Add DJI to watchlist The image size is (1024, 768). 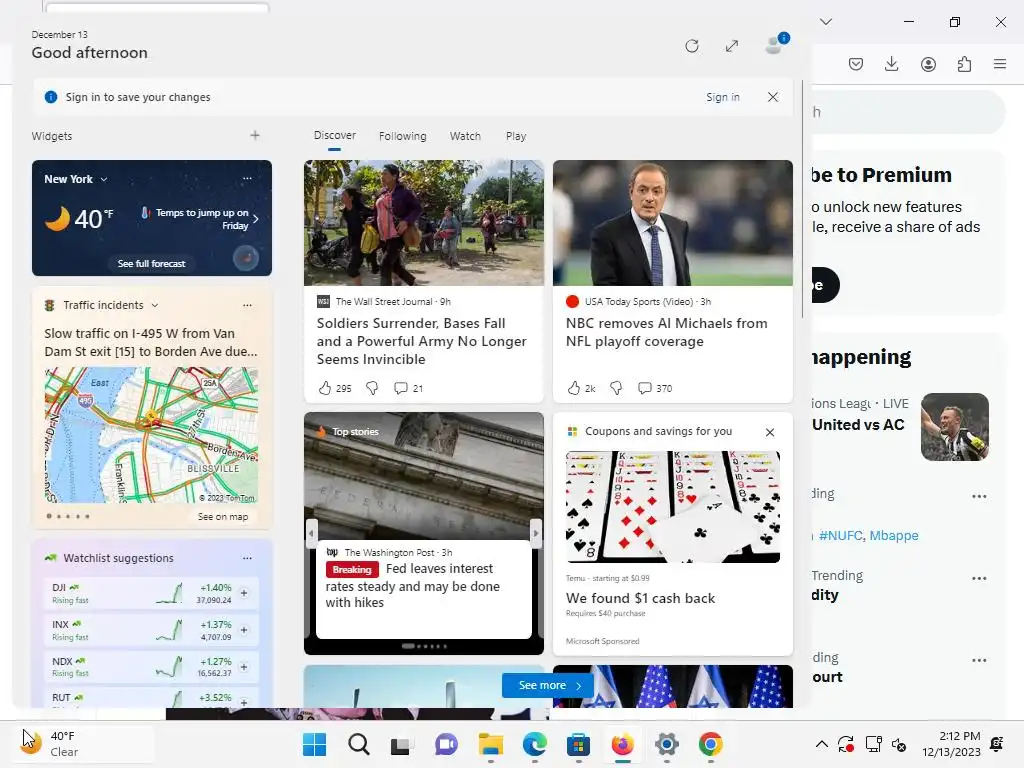tap(244, 593)
